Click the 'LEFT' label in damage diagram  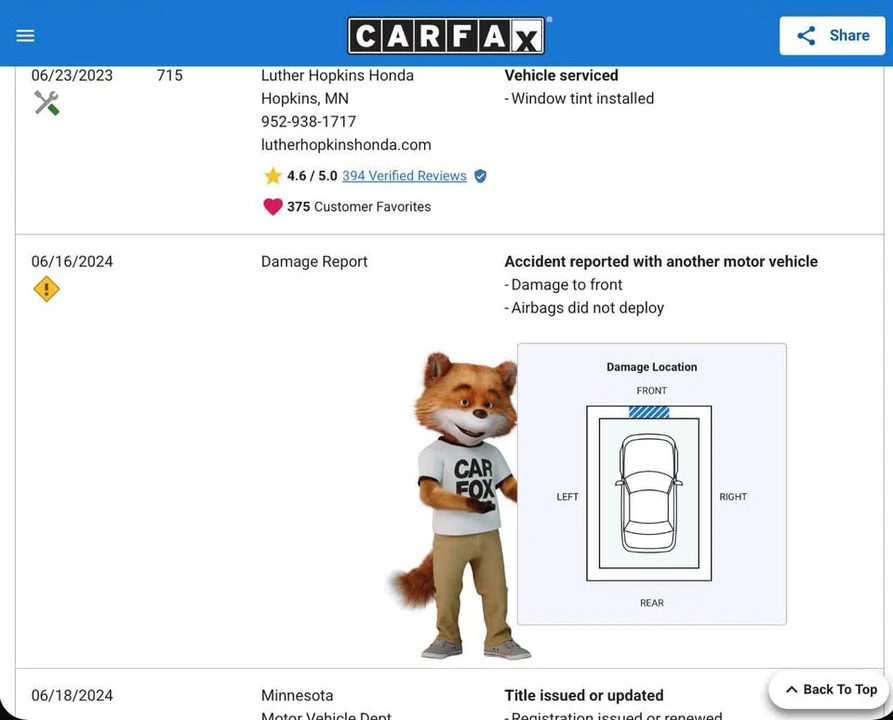pyautogui.click(x=567, y=497)
